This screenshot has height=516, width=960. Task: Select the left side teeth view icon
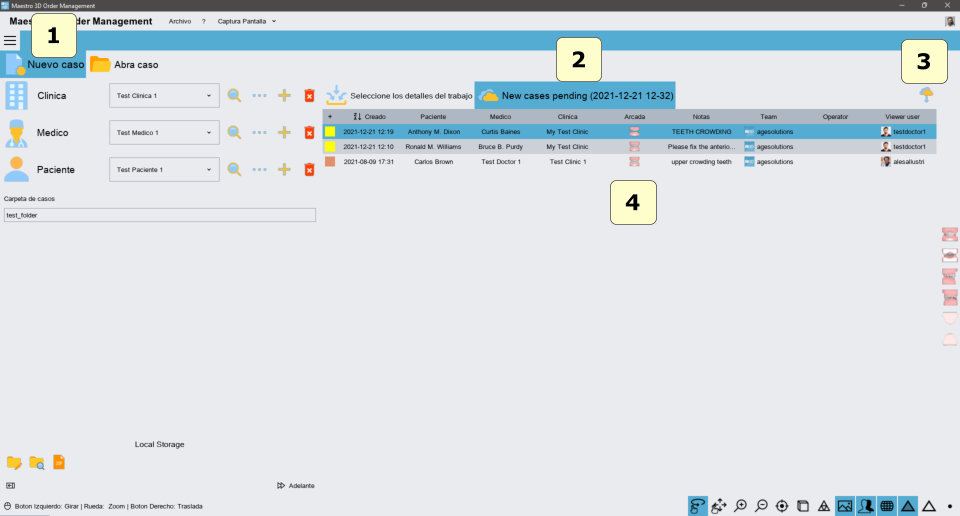pyautogui.click(x=950, y=297)
